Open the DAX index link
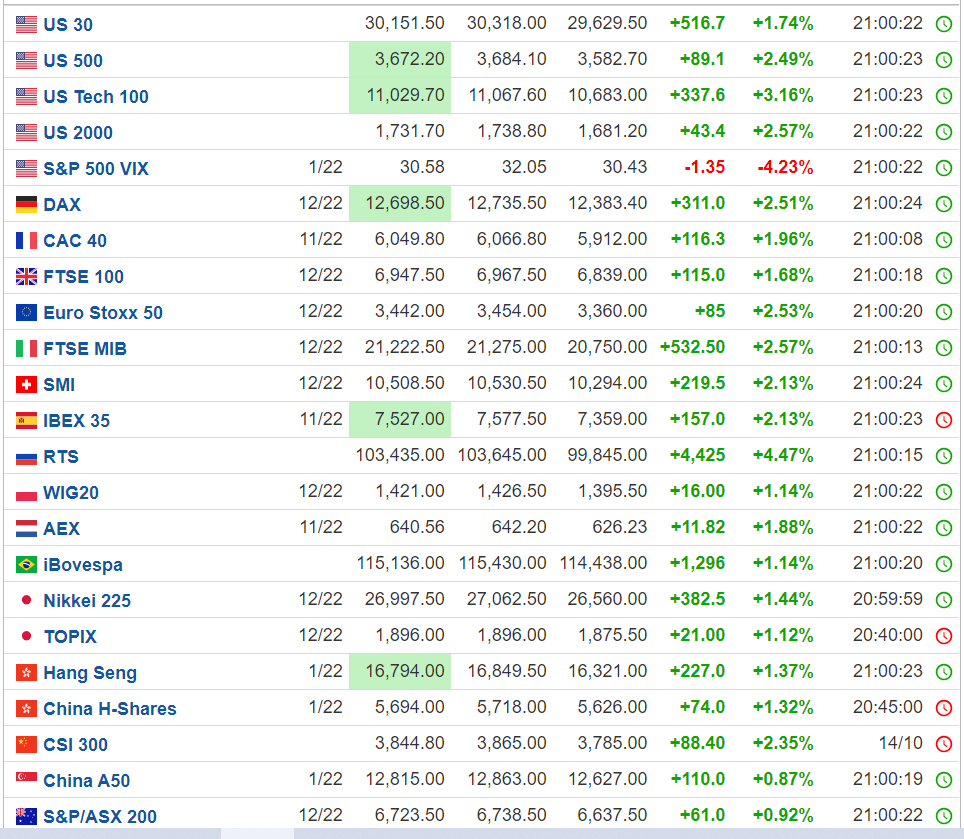This screenshot has height=839, width=964. coord(62,205)
